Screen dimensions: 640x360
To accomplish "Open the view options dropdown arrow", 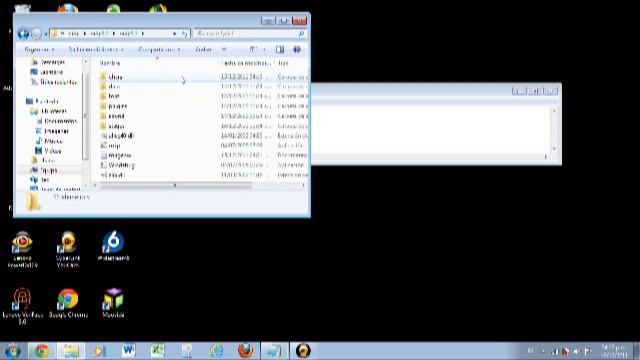I will [264, 49].
